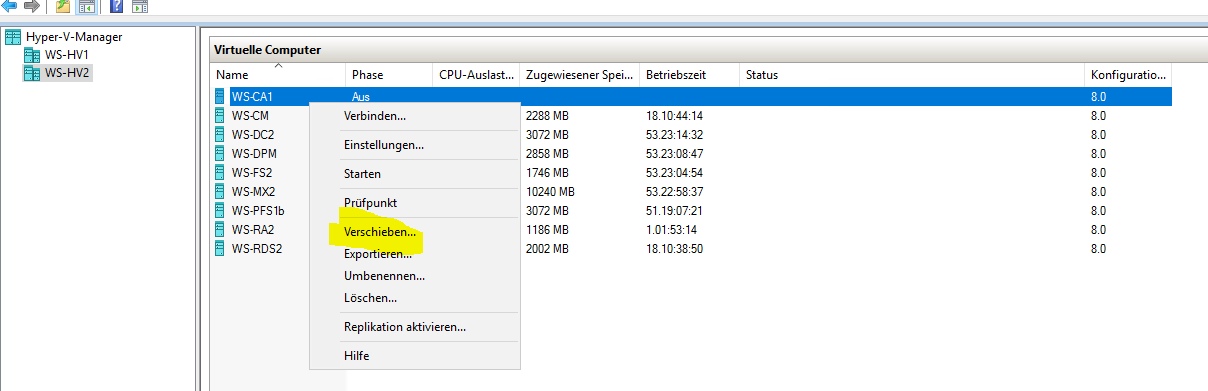Click the Up one level folder icon
Image resolution: width=1208 pixels, height=391 pixels.
pos(63,6)
